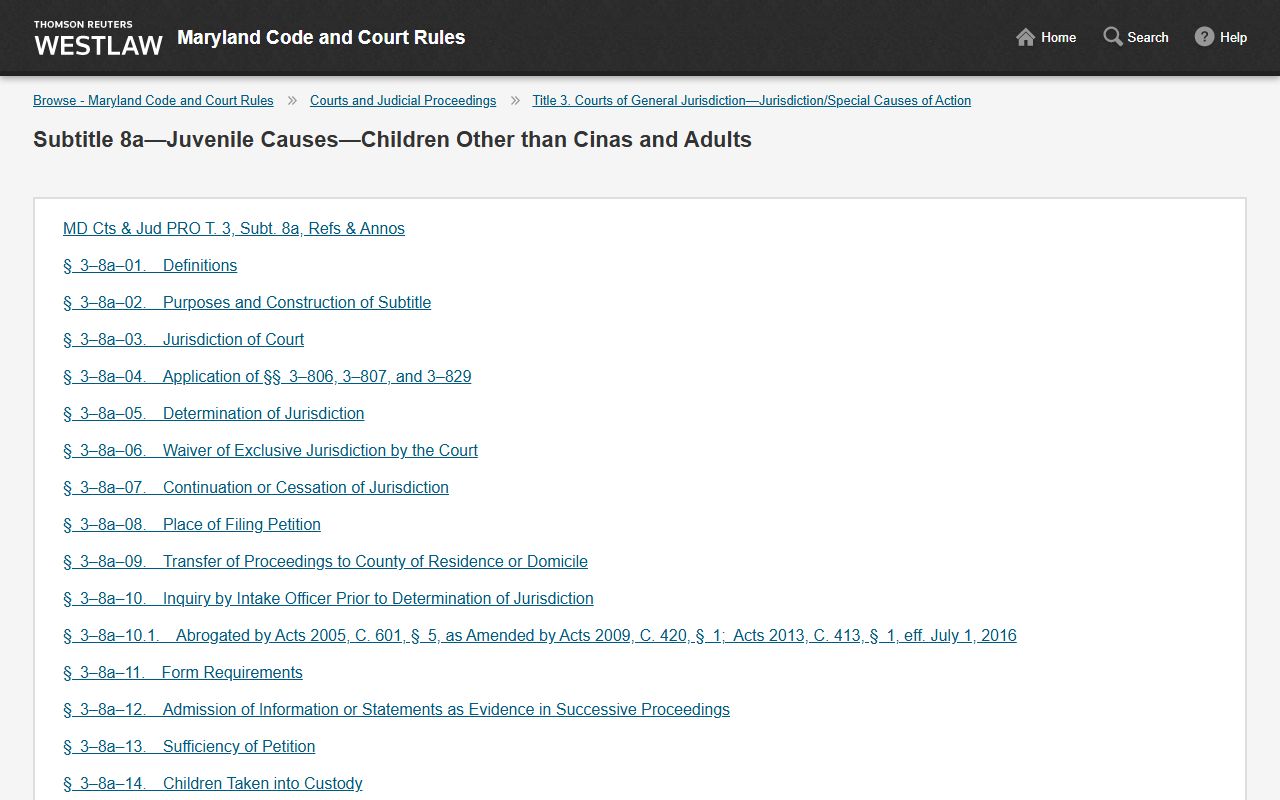This screenshot has height=800, width=1280.
Task: Go to Courts and Judicial Proceedings breadcrumb
Action: (x=403, y=100)
